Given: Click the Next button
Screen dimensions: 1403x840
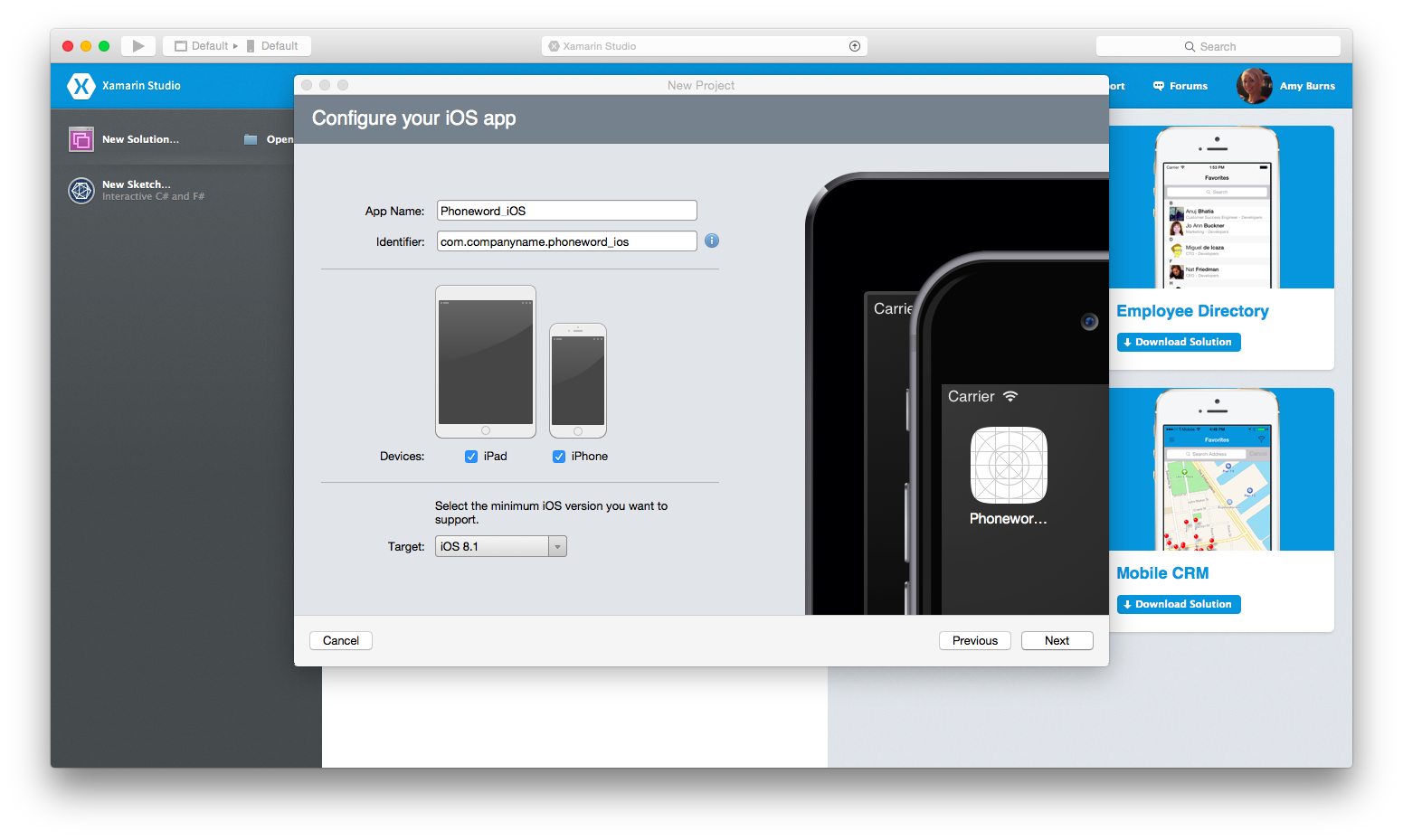Looking at the screenshot, I should point(1057,640).
